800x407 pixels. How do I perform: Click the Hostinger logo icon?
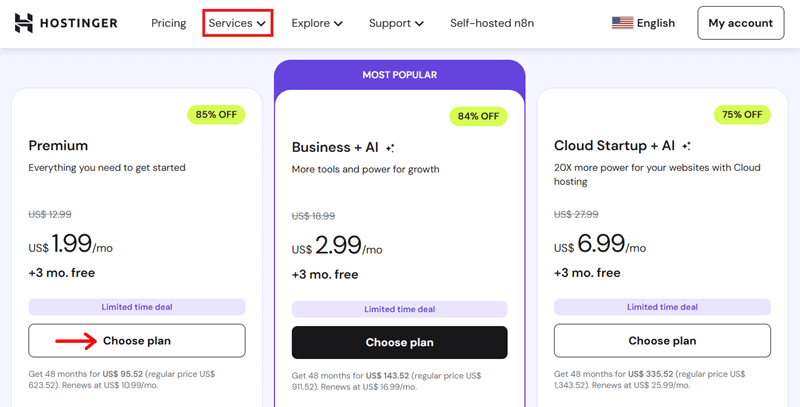click(25, 23)
